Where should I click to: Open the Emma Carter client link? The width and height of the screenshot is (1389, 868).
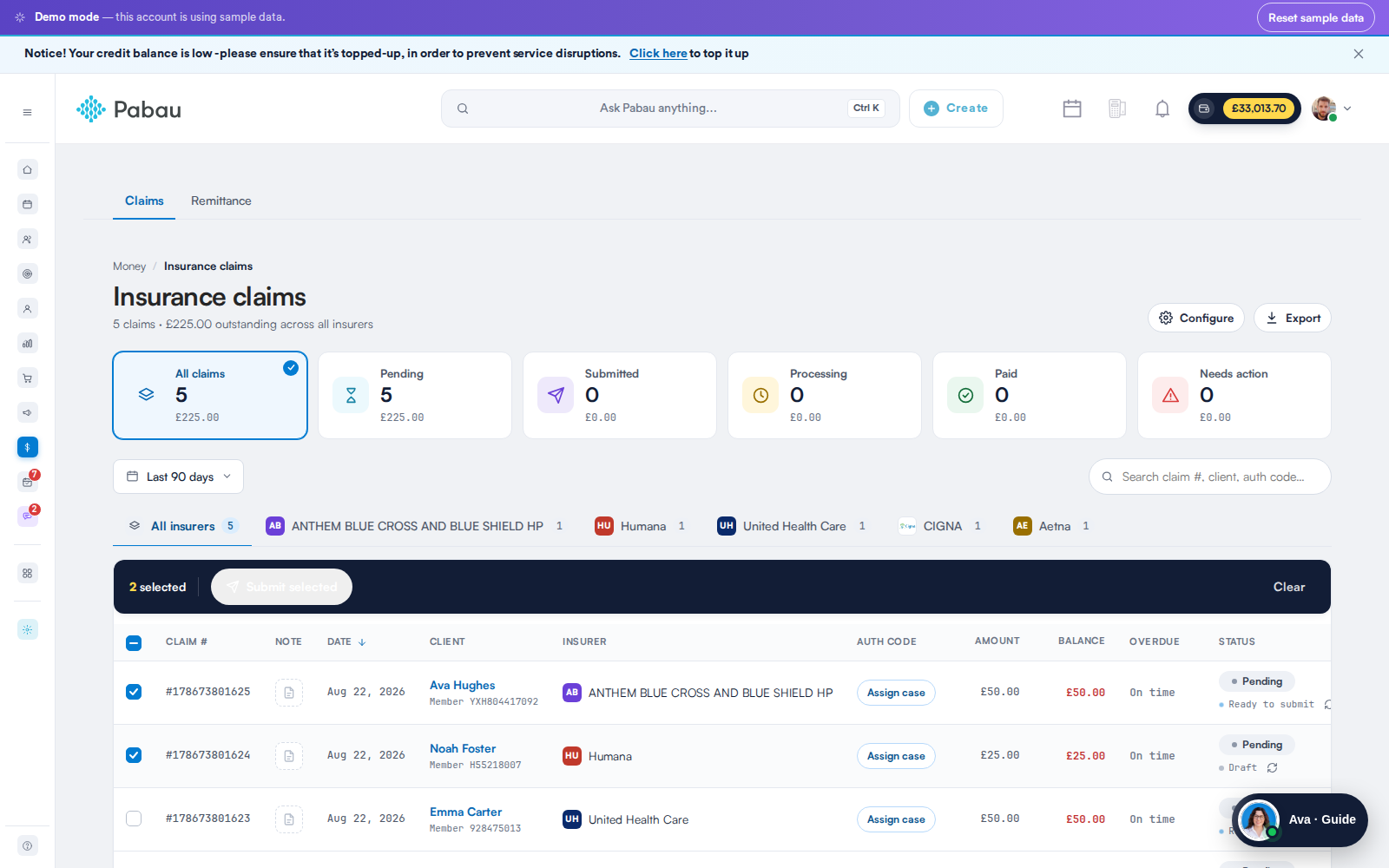point(465,812)
